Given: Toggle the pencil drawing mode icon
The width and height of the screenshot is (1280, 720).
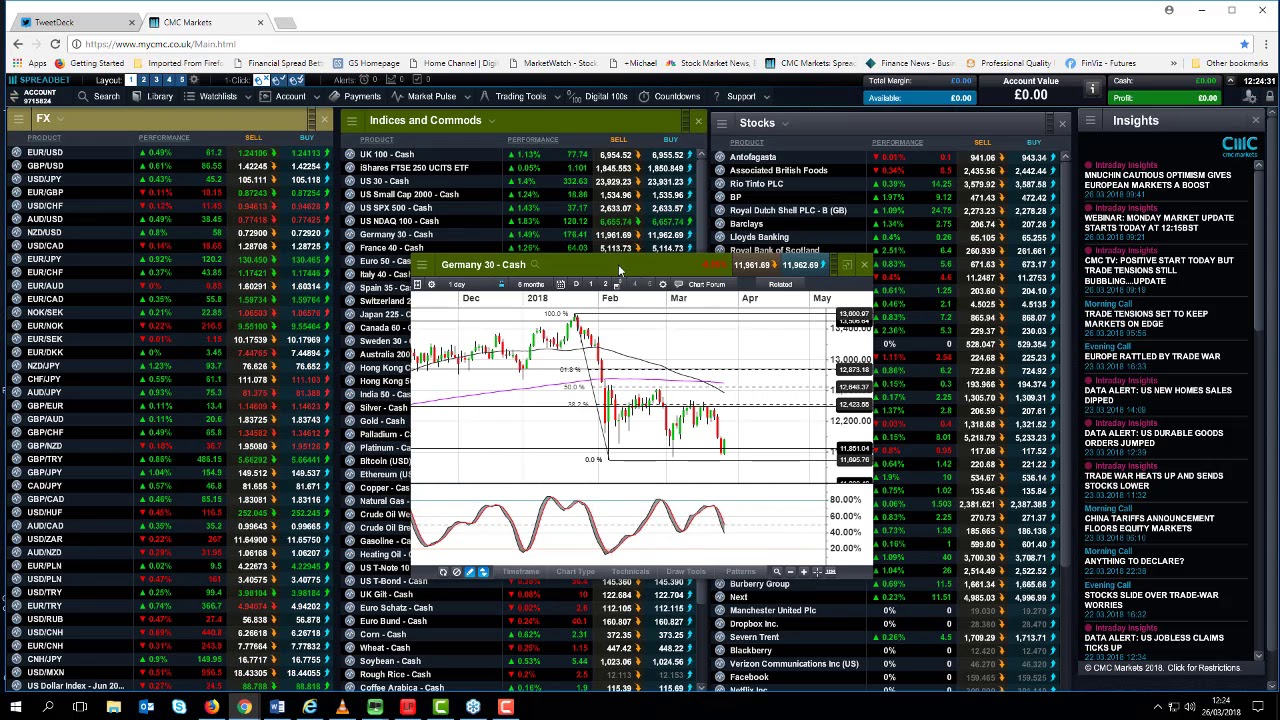Looking at the screenshot, I should [x=469, y=572].
